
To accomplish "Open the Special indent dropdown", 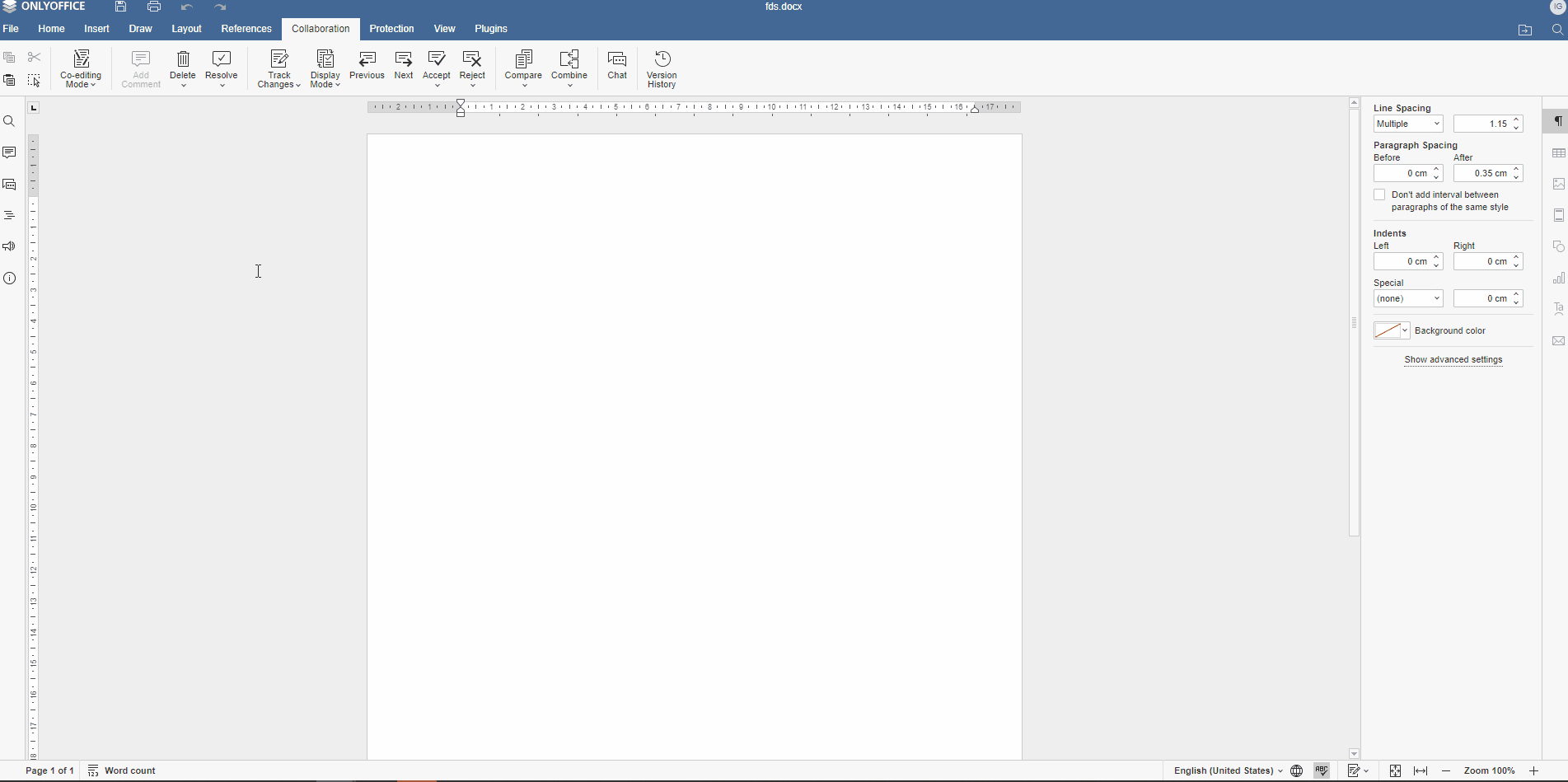I will tap(1407, 298).
